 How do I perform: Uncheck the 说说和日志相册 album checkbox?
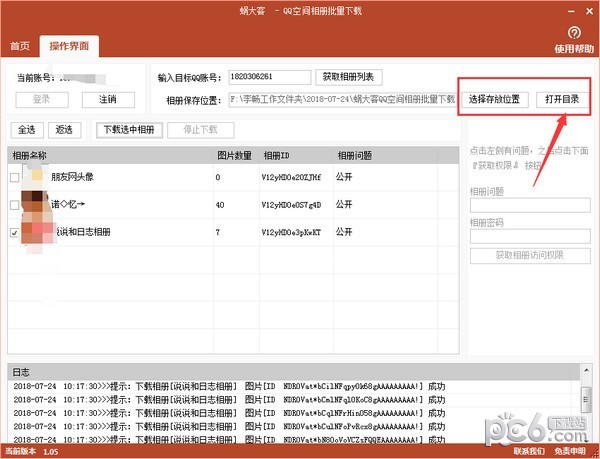pos(15,232)
